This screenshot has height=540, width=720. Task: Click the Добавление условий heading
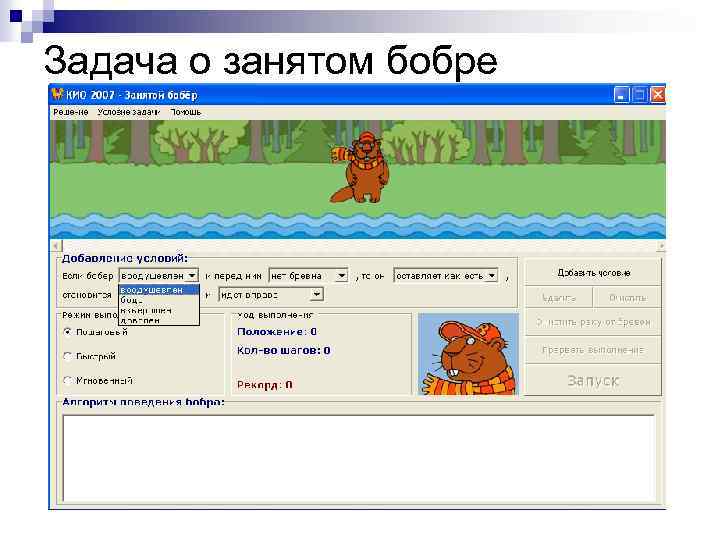(124, 259)
